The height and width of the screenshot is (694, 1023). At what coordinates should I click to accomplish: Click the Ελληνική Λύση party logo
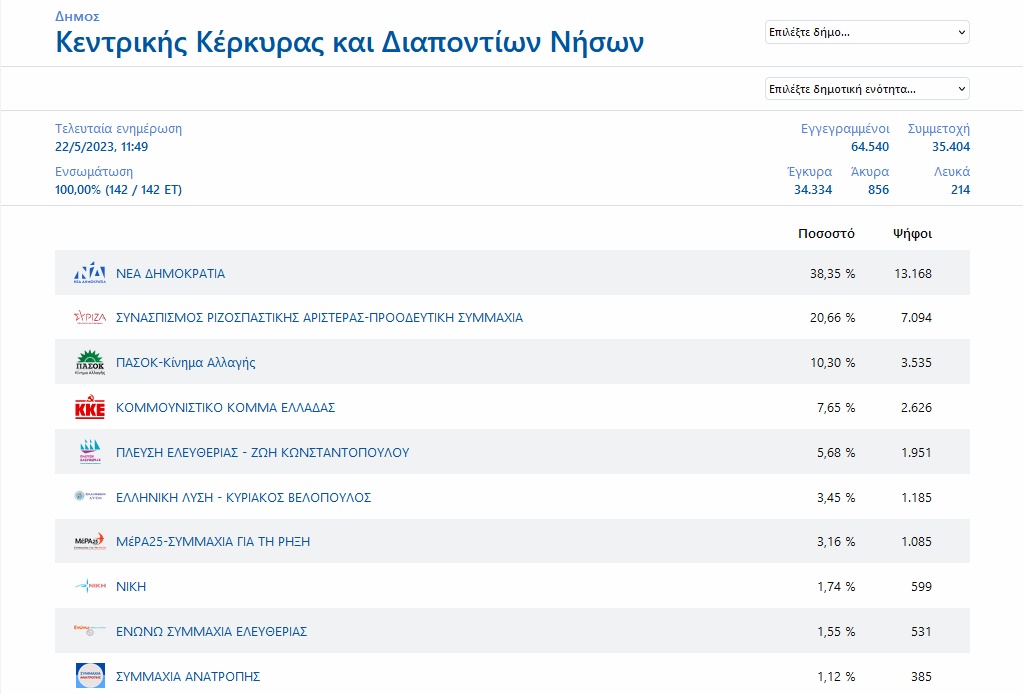pyautogui.click(x=90, y=497)
